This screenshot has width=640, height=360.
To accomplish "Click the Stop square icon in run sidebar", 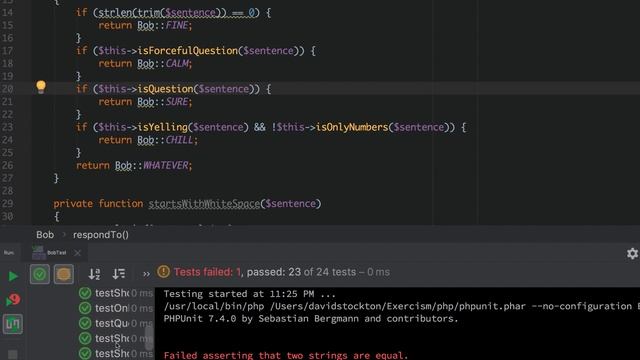I will coord(13,354).
